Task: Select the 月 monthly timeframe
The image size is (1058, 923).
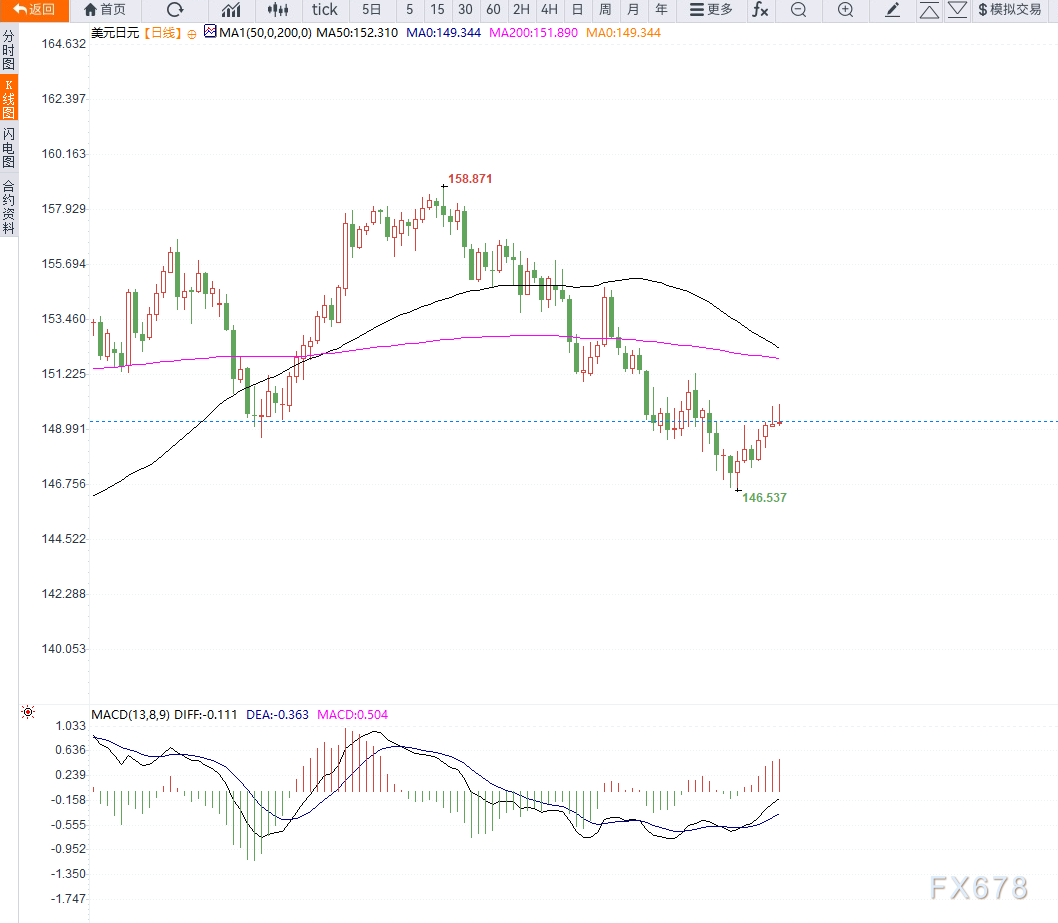Action: tap(633, 9)
